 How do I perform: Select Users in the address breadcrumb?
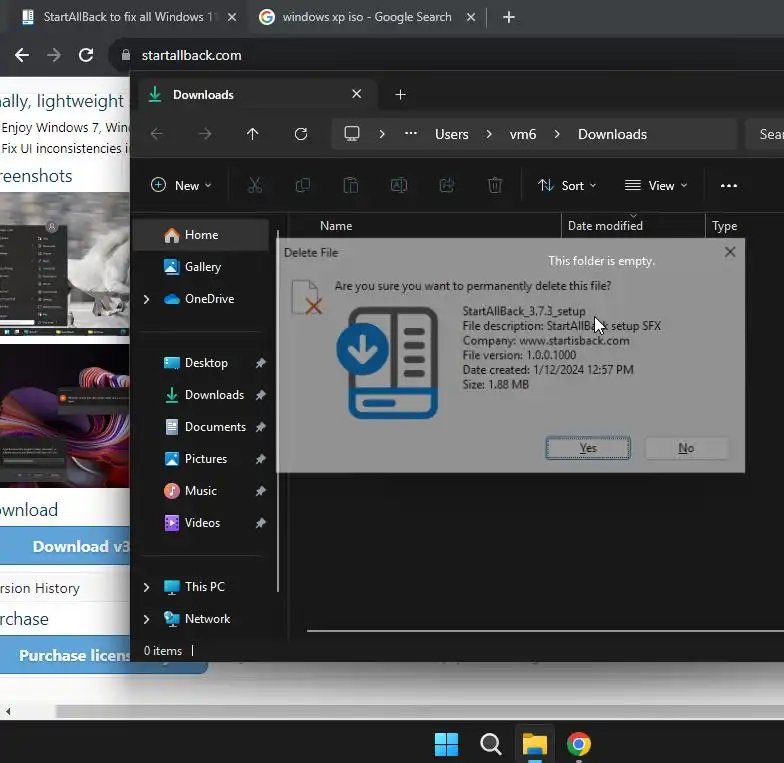[452, 134]
